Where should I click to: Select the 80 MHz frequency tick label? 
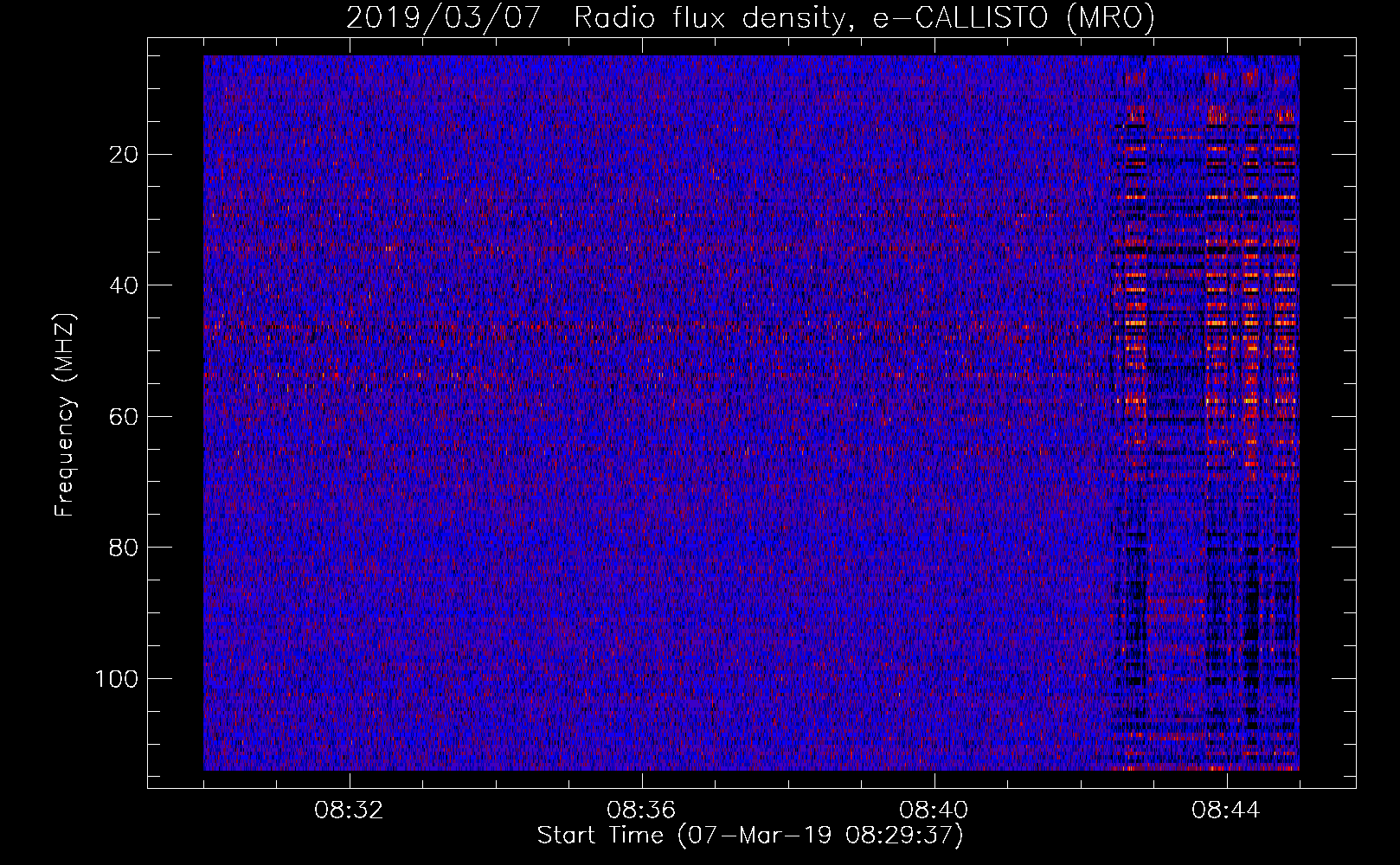[125, 548]
